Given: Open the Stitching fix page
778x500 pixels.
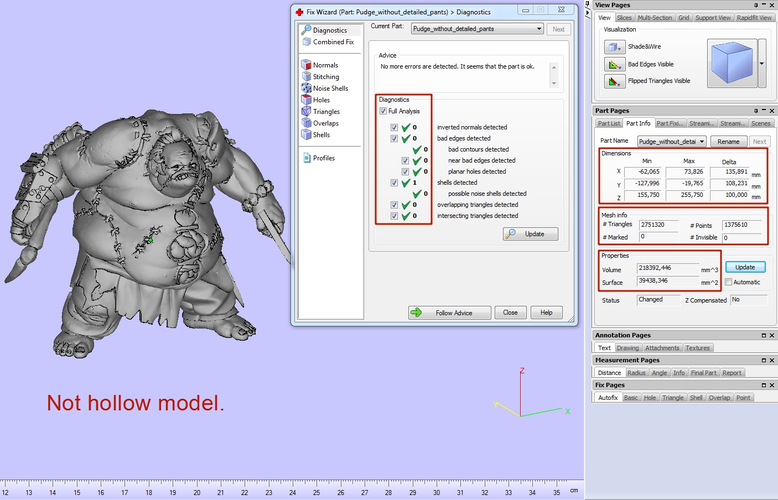Looking at the screenshot, I should pyautogui.click(x=321, y=77).
